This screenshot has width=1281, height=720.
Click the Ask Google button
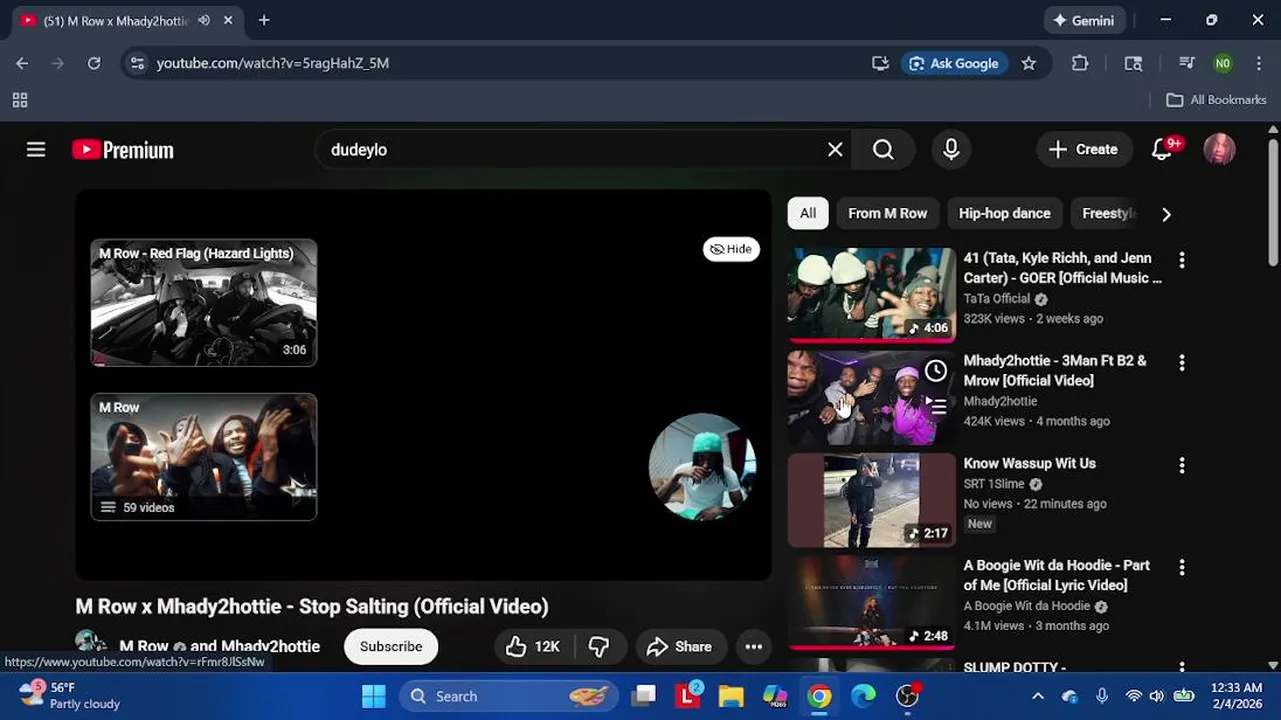click(955, 63)
